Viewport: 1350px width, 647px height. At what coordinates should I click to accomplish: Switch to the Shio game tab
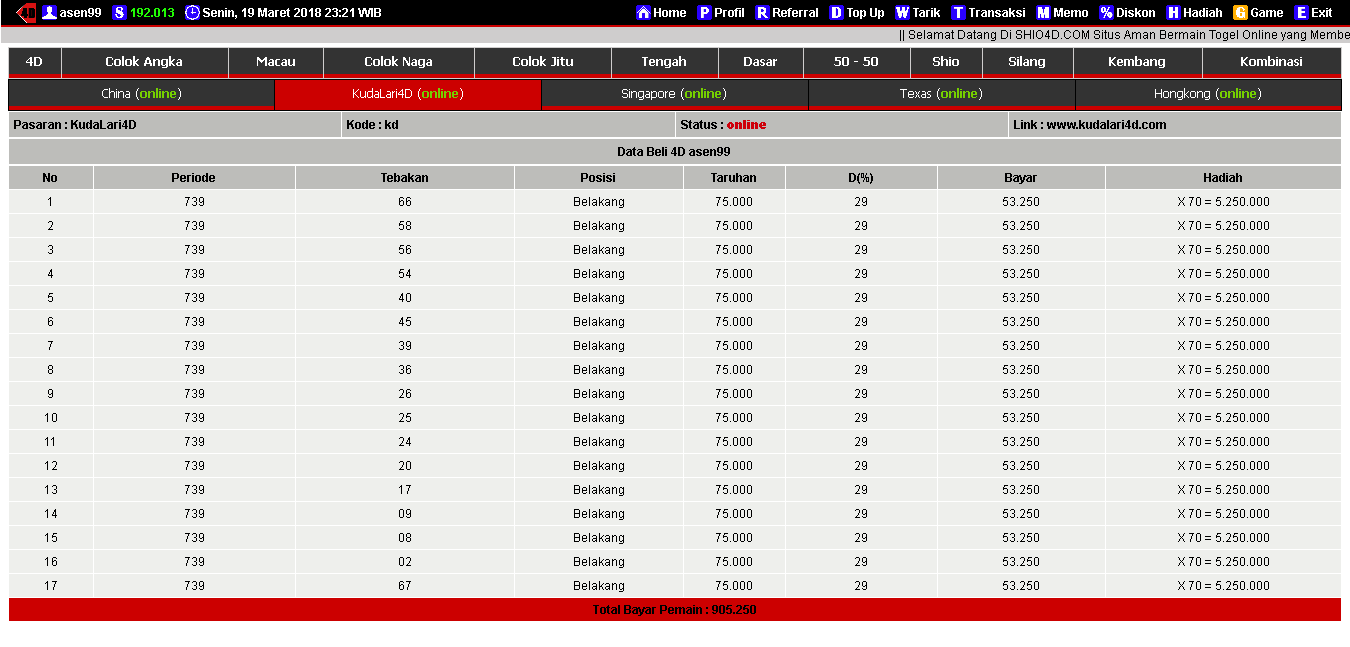click(945, 62)
